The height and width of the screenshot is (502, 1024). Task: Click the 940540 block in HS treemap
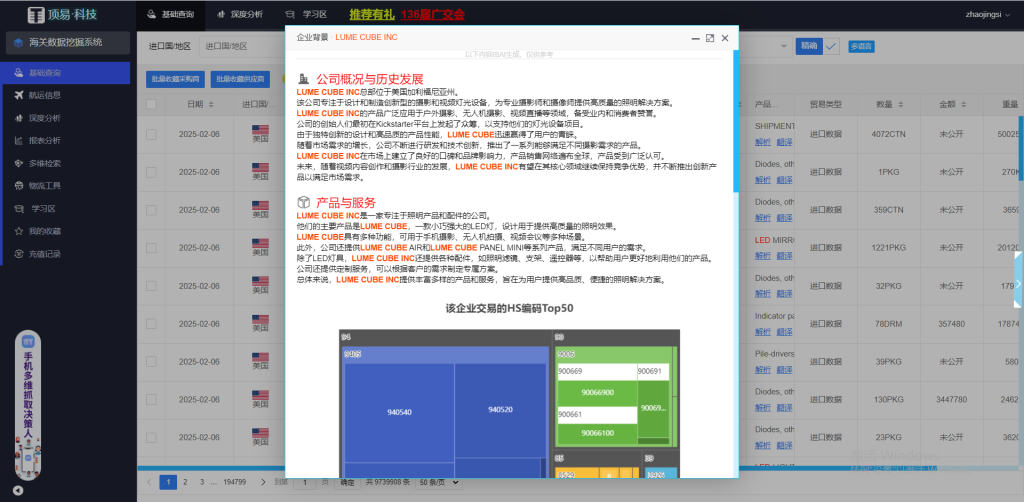coord(397,410)
